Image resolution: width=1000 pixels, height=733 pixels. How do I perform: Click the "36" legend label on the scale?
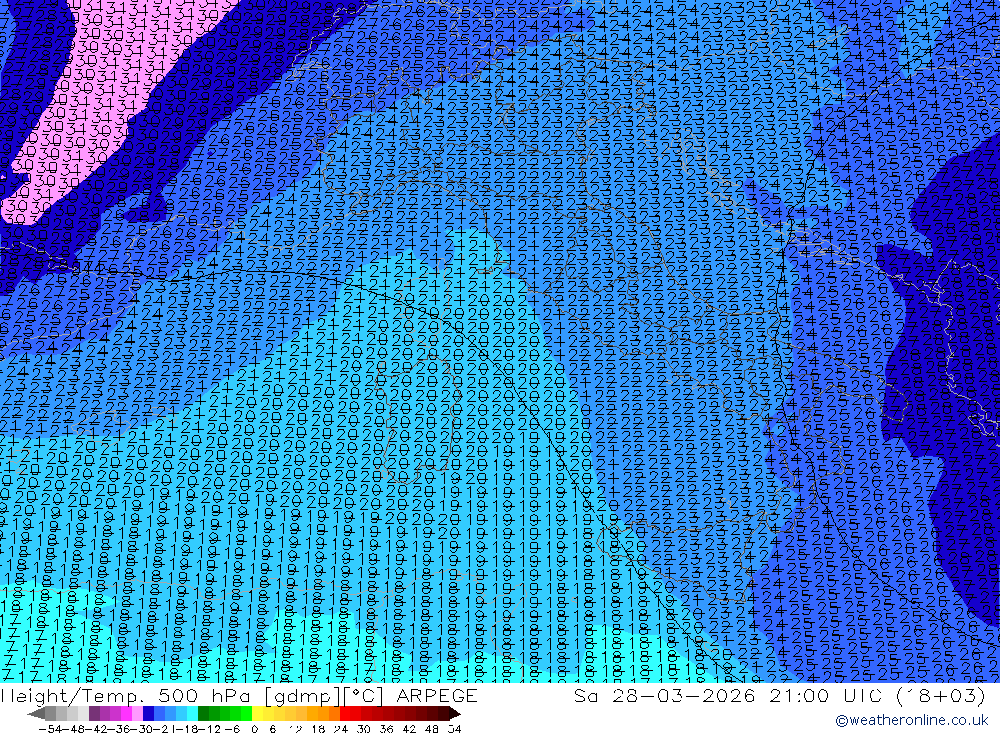tap(386, 729)
